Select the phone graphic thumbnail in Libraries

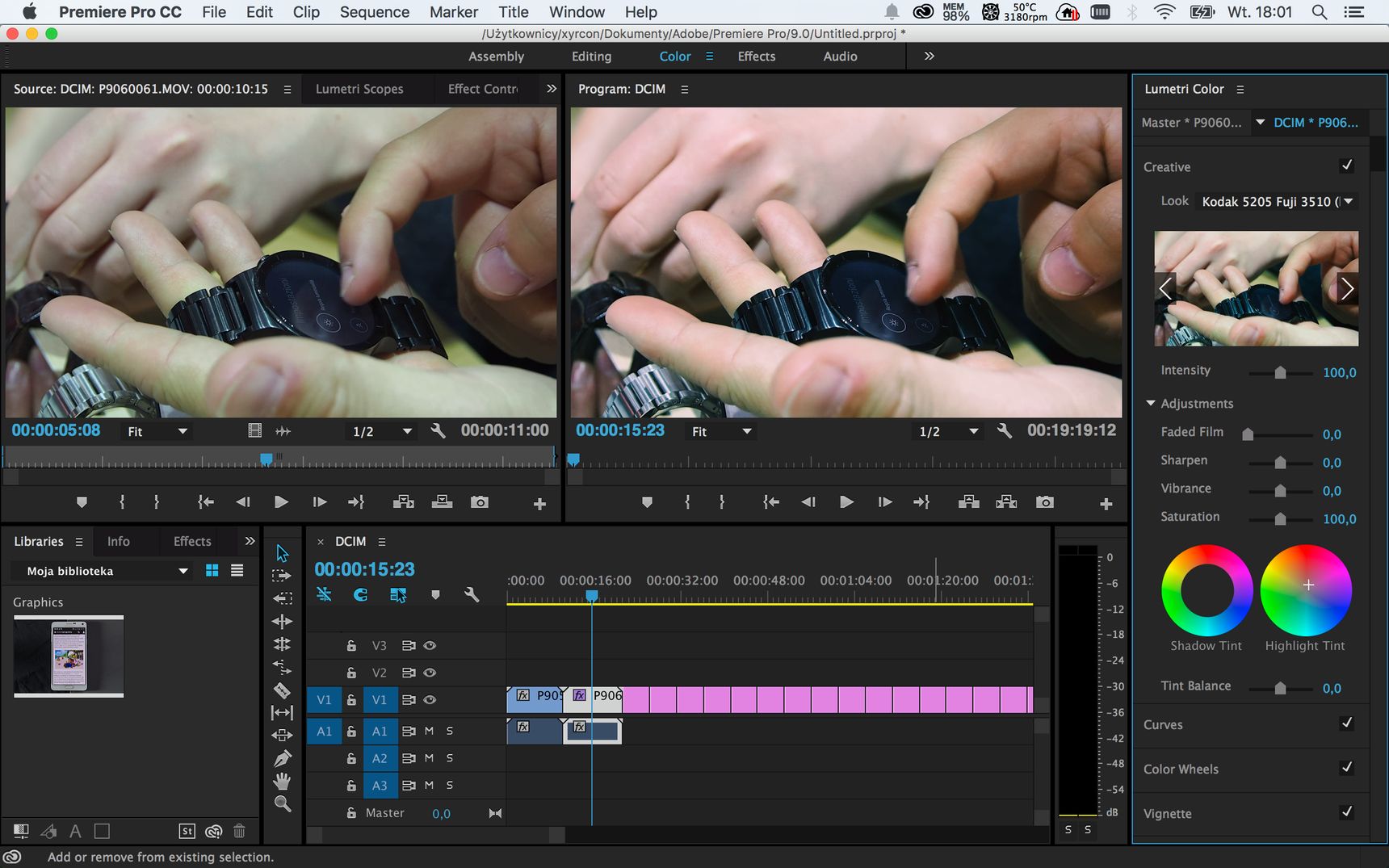(69, 656)
